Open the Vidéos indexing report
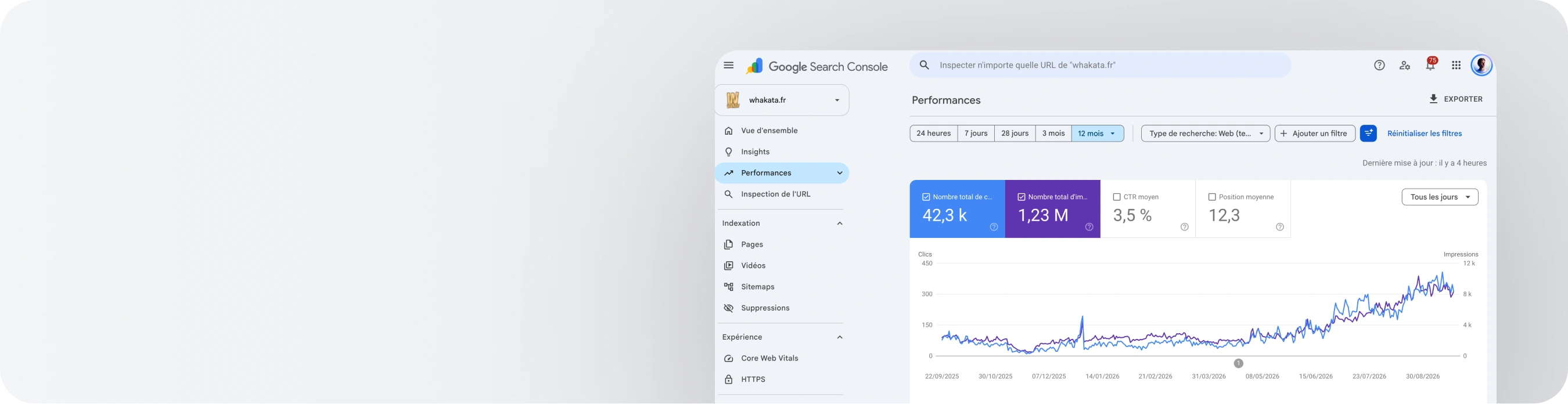The height and width of the screenshot is (404, 1568). pyautogui.click(x=782, y=266)
